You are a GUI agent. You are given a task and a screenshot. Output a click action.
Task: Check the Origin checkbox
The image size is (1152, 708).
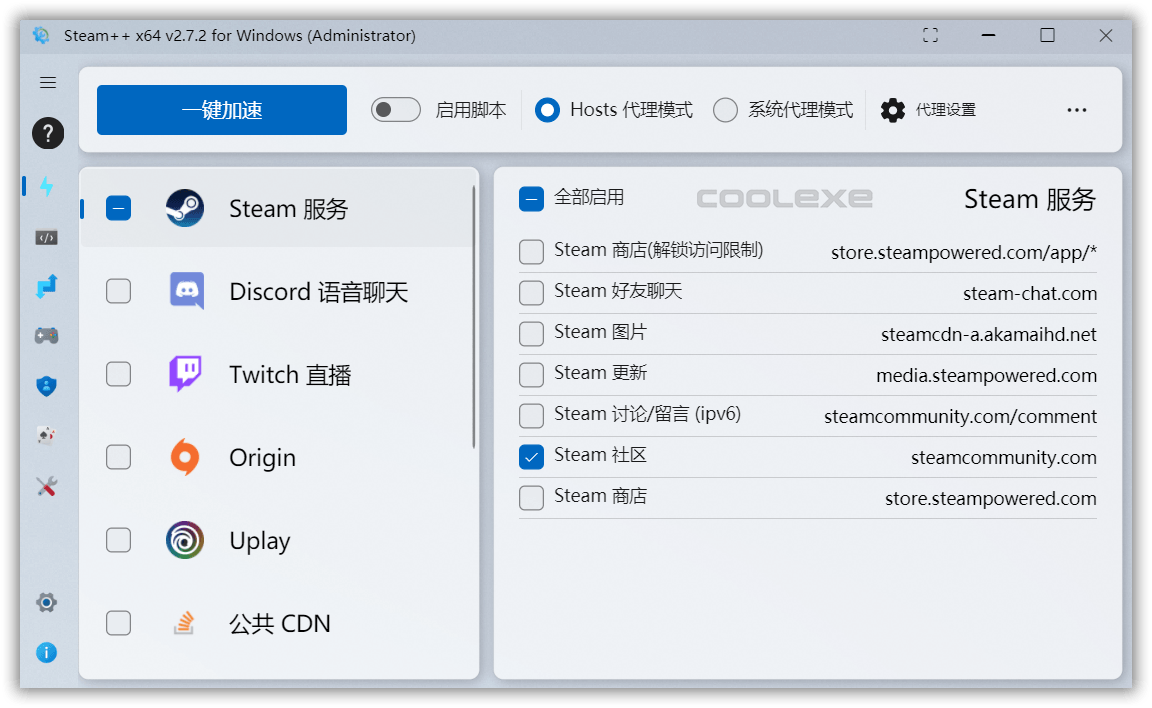pos(118,458)
